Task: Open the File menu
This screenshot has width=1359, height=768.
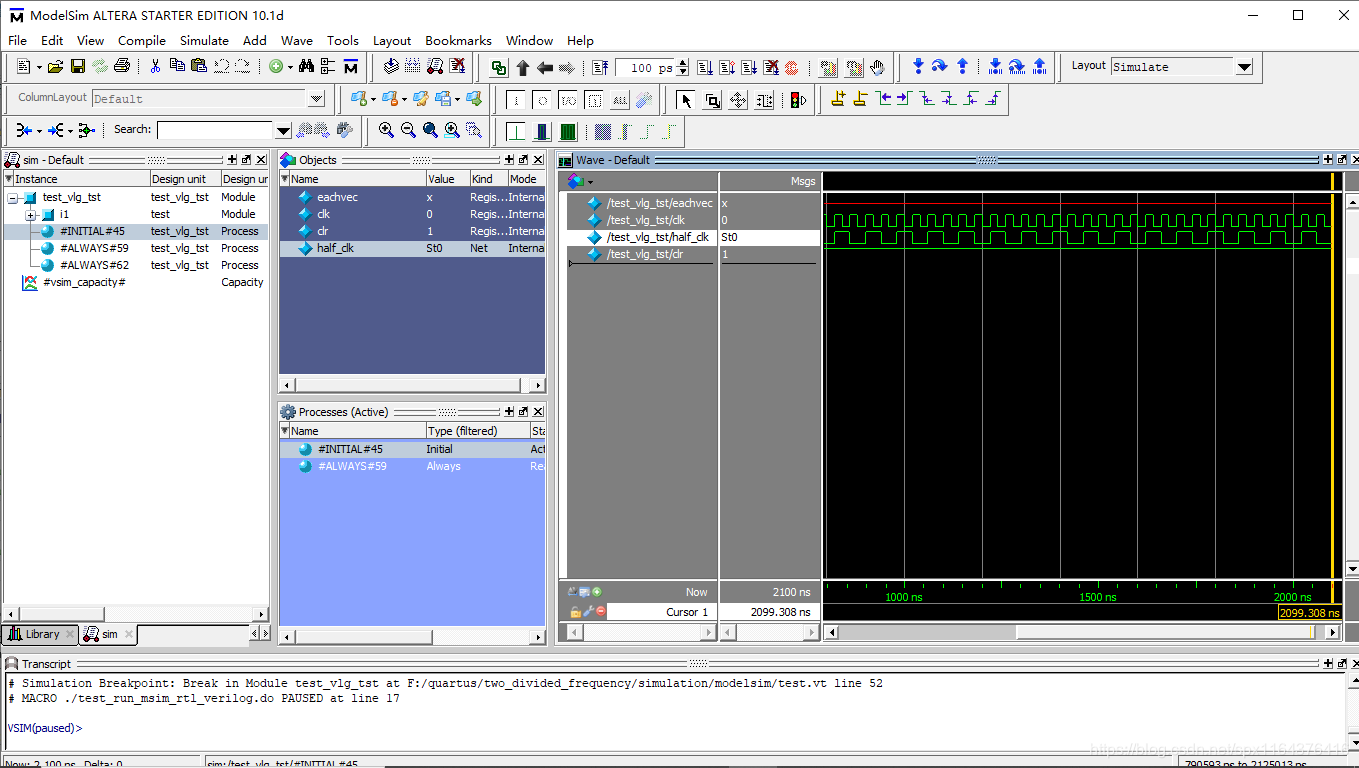Action: click(17, 40)
